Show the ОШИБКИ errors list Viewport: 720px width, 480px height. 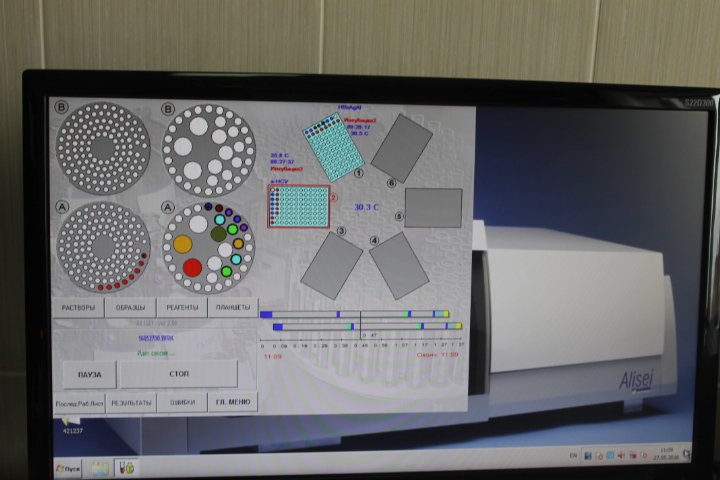pyautogui.click(x=182, y=402)
